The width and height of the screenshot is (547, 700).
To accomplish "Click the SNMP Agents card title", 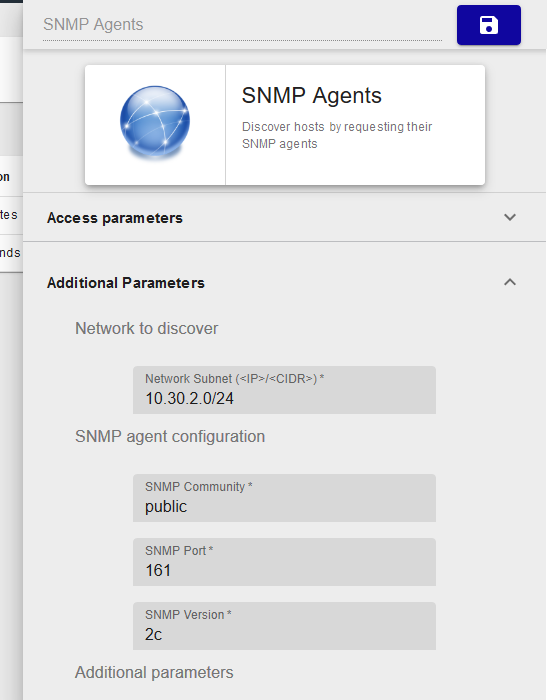I will (x=311, y=96).
